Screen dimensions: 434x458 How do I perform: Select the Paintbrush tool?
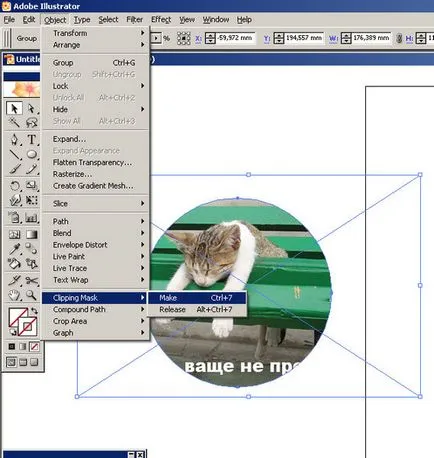click(14, 169)
